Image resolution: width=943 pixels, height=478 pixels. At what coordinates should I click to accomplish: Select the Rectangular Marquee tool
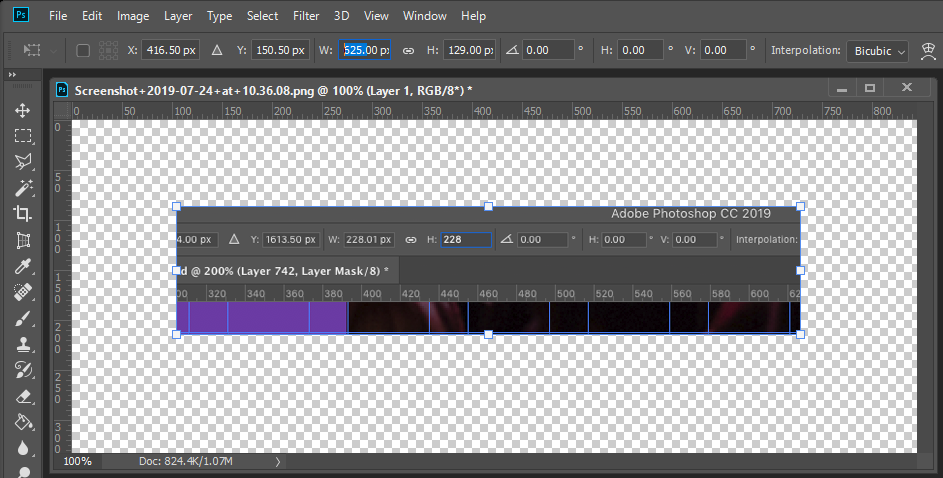coord(23,136)
